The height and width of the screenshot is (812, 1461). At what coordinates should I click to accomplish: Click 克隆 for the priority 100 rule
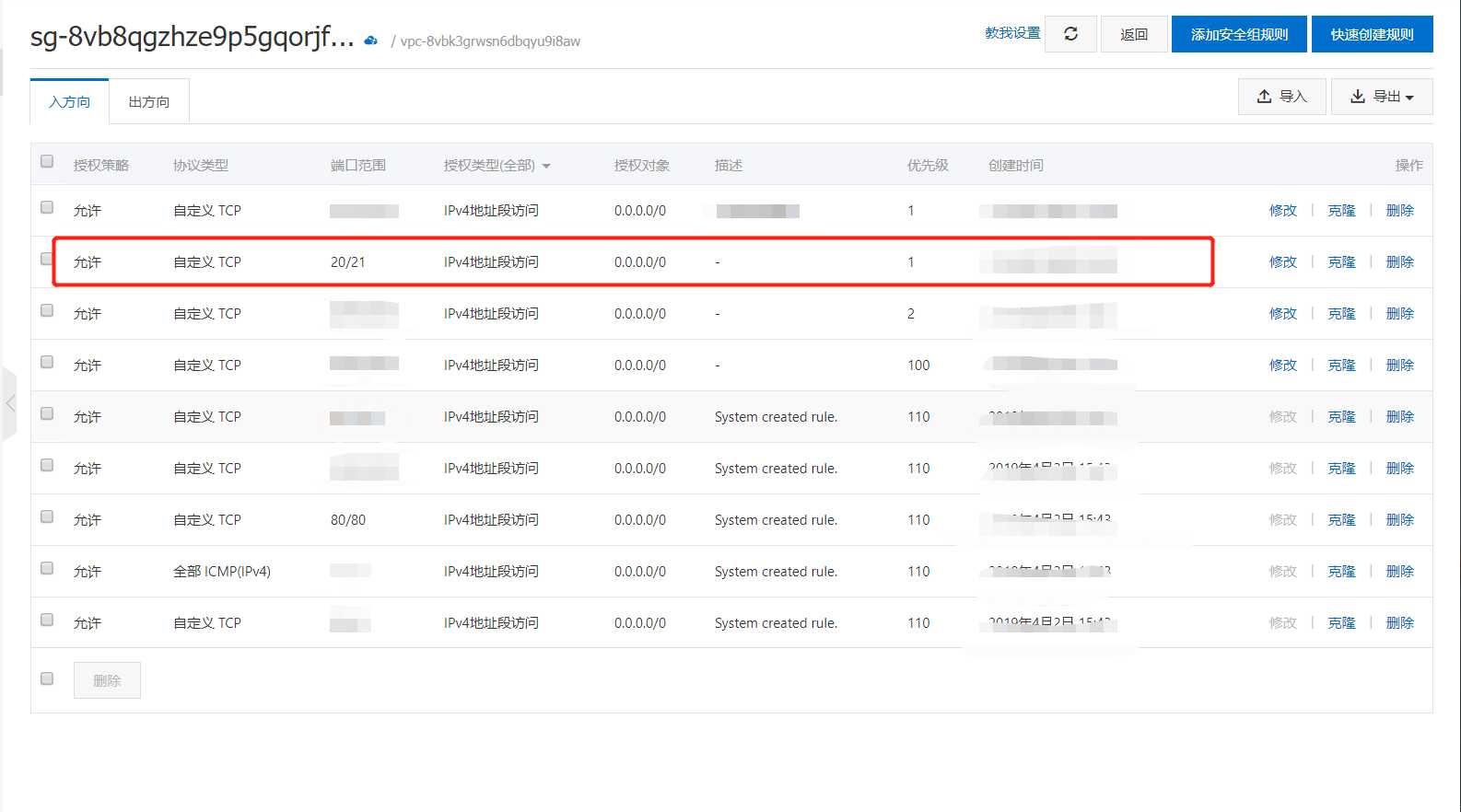point(1342,365)
